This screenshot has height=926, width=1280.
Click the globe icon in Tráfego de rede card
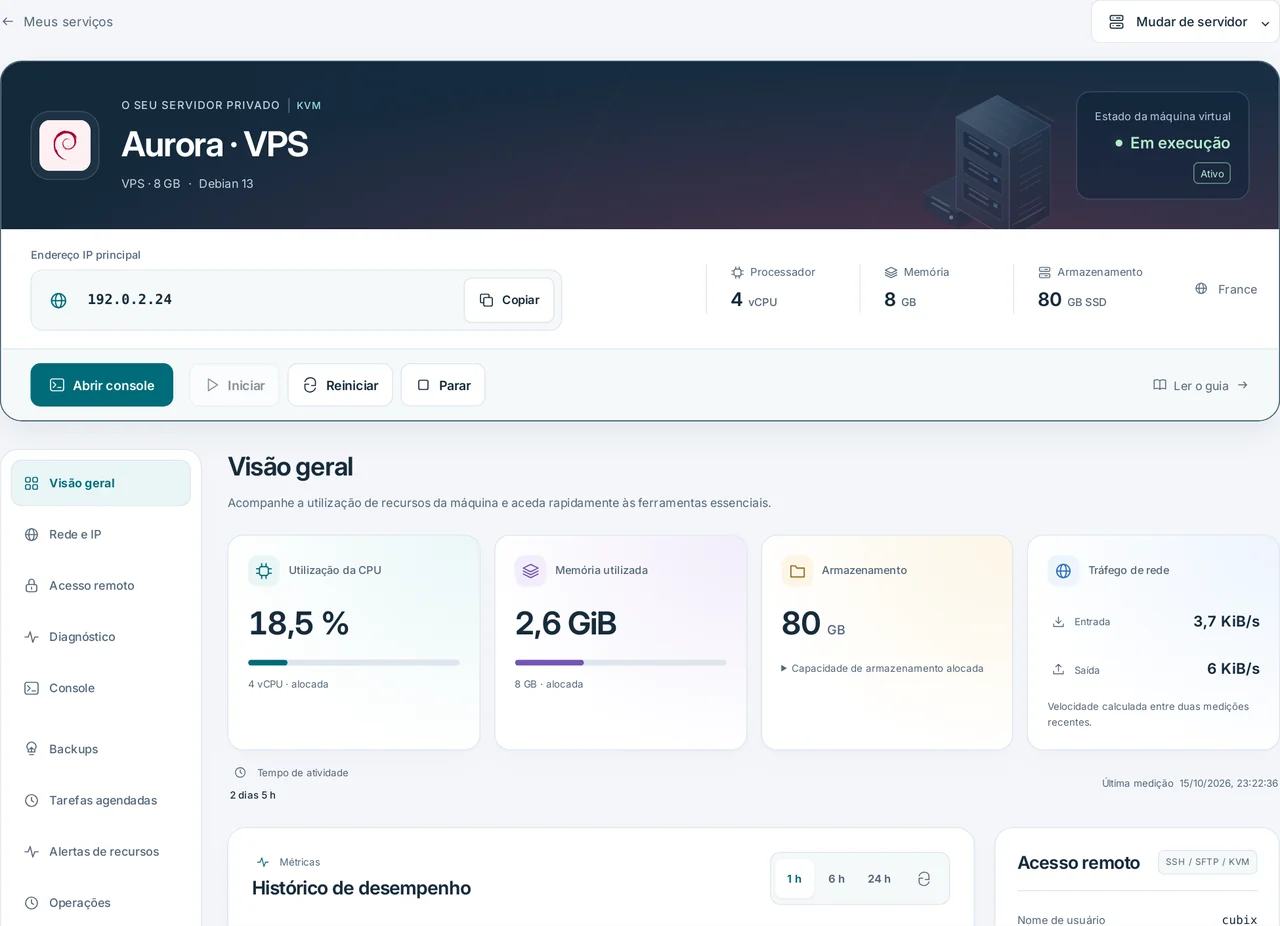coord(1063,571)
